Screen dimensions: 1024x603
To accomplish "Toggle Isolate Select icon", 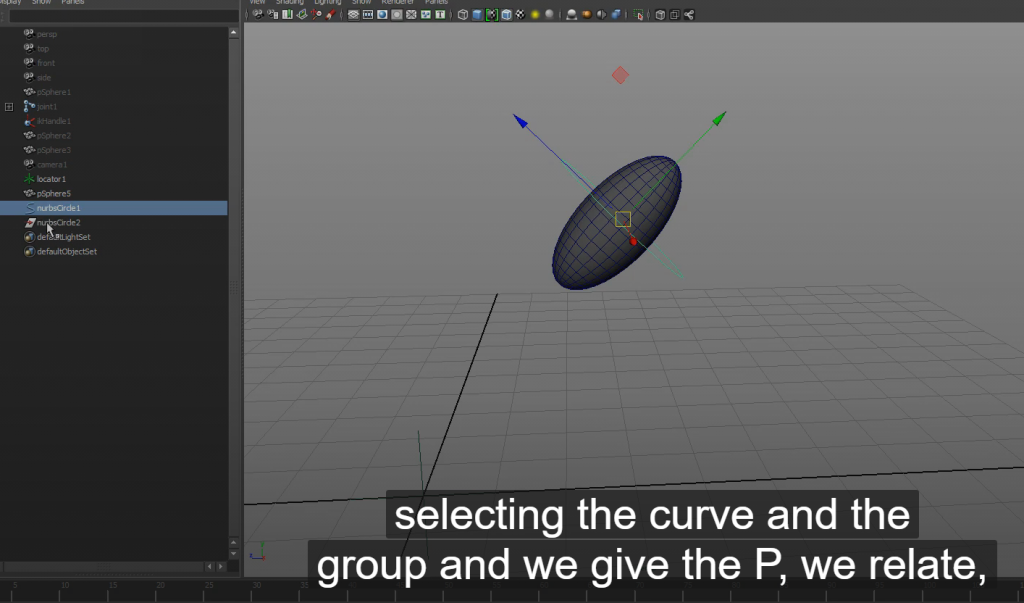I will tap(638, 14).
